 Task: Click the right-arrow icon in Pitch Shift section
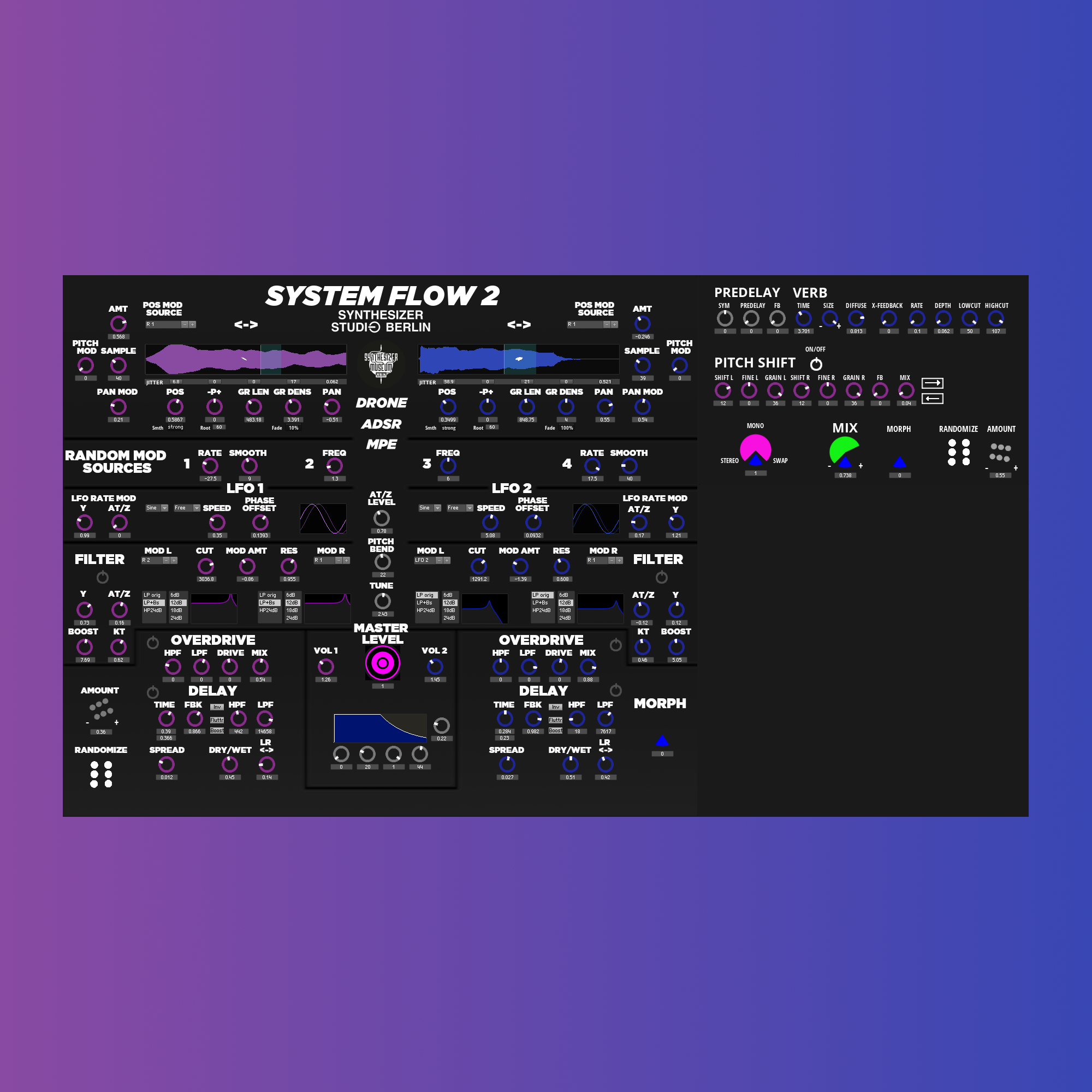pyautogui.click(x=933, y=384)
